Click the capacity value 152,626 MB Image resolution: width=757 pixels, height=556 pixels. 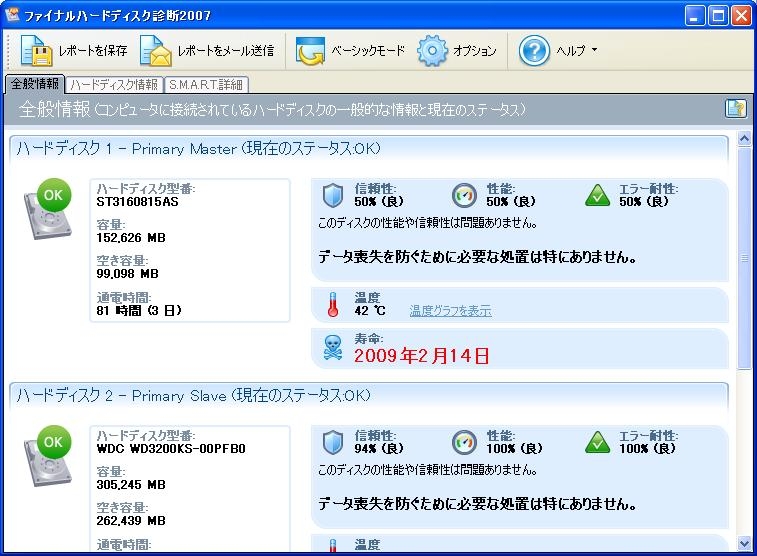click(x=131, y=238)
